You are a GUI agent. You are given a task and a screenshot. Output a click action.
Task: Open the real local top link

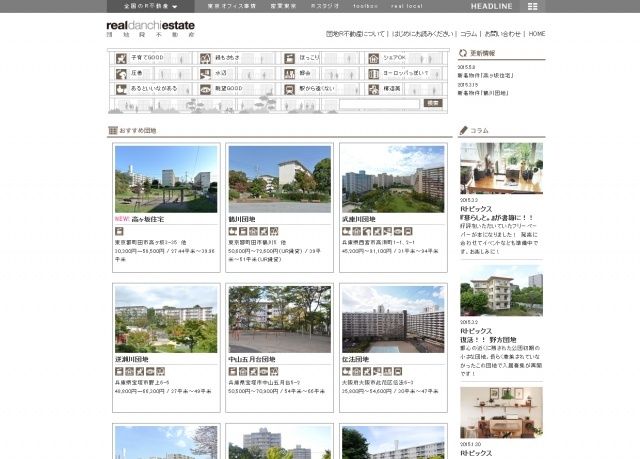(x=406, y=6)
